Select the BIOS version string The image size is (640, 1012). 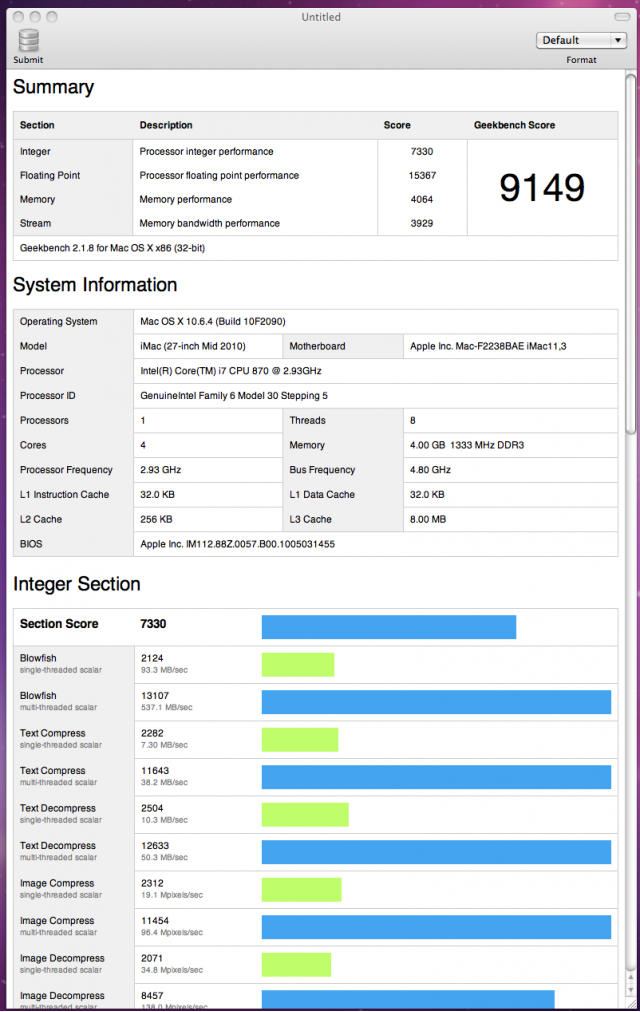coord(237,544)
